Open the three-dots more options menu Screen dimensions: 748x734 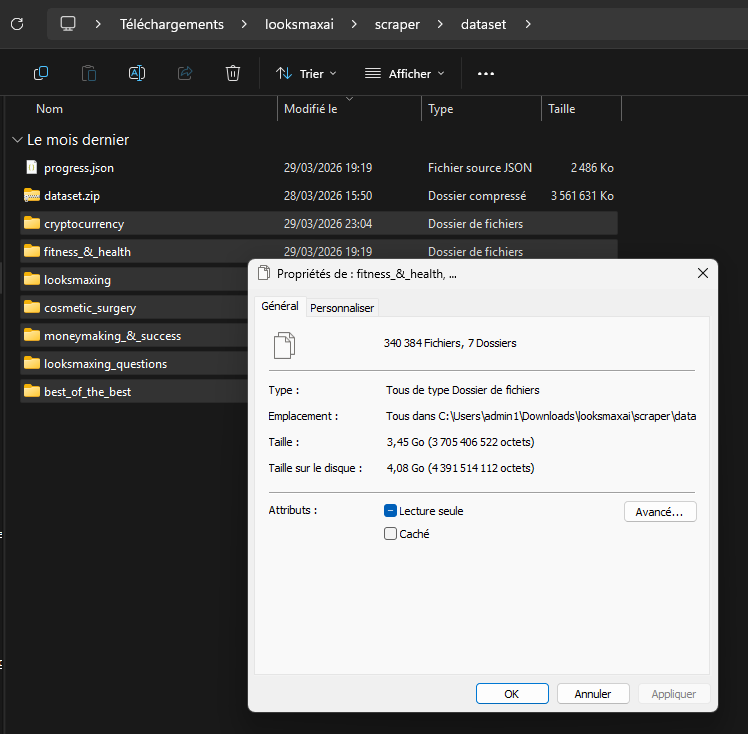point(486,73)
